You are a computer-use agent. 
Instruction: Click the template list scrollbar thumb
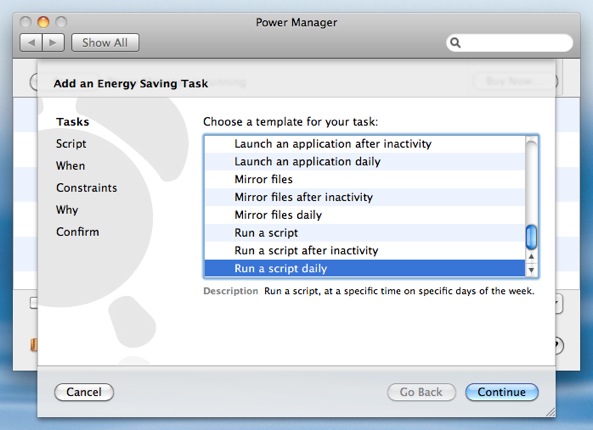click(x=531, y=237)
